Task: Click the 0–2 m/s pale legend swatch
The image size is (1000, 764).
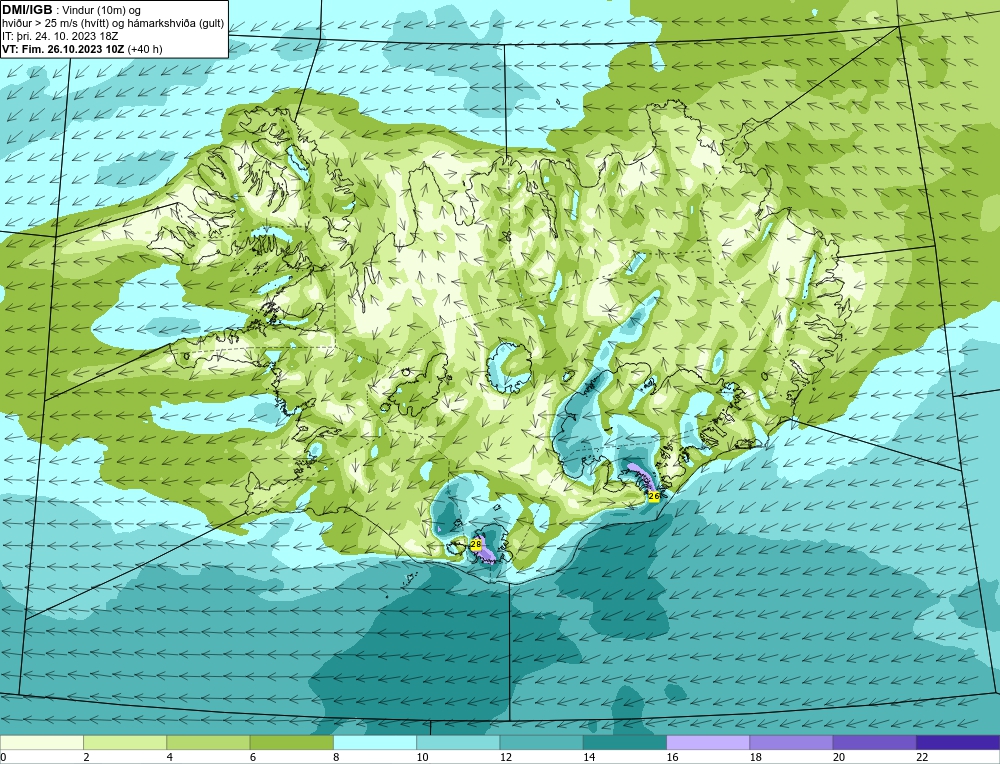Action: pyautogui.click(x=41, y=743)
